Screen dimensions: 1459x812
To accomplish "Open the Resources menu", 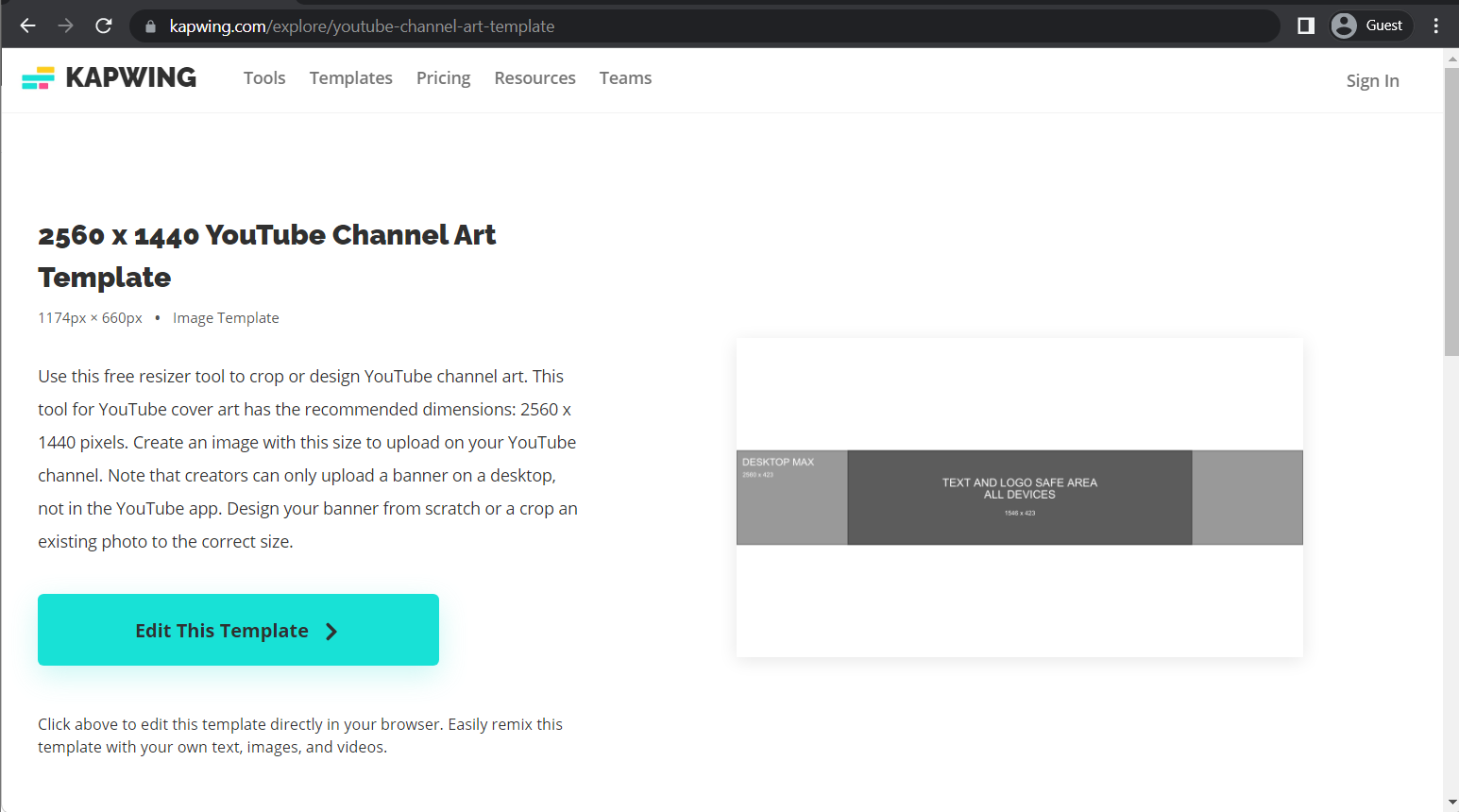I will pos(534,78).
